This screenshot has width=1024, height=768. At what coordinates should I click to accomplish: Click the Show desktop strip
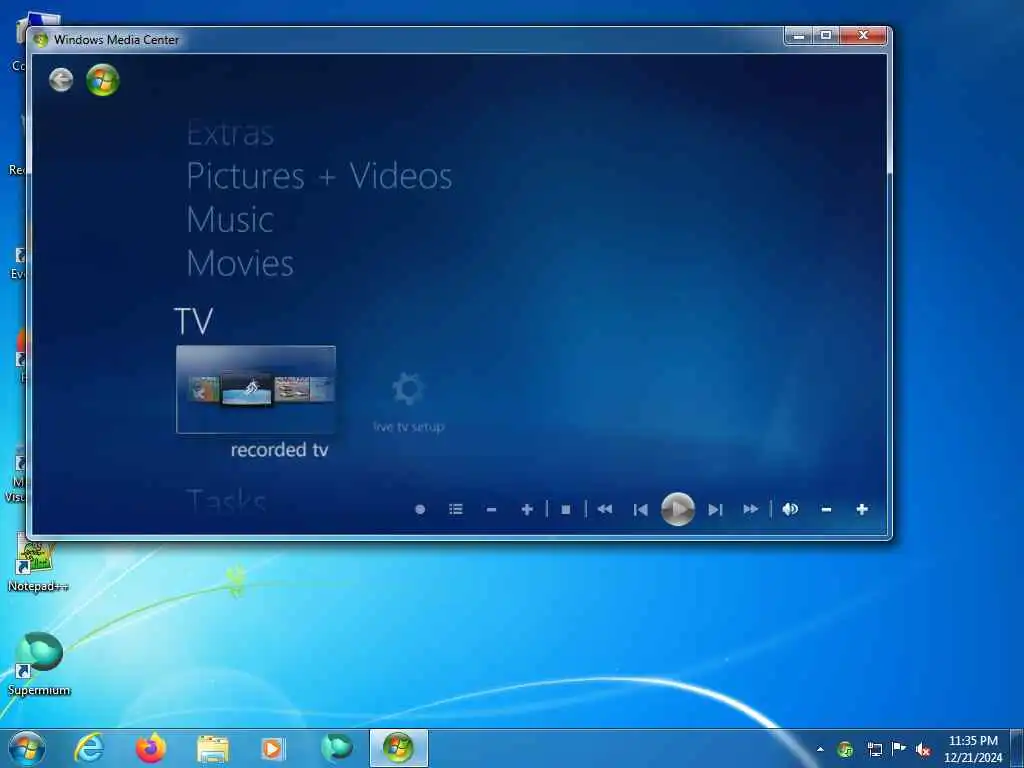pyautogui.click(x=1017, y=748)
